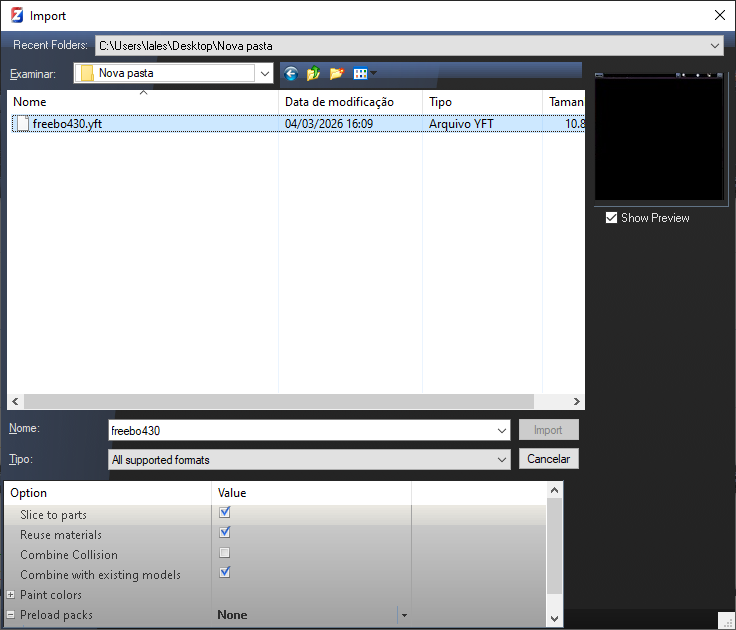The height and width of the screenshot is (630, 736).
Task: Disable Slice to parts option
Action: [225, 513]
